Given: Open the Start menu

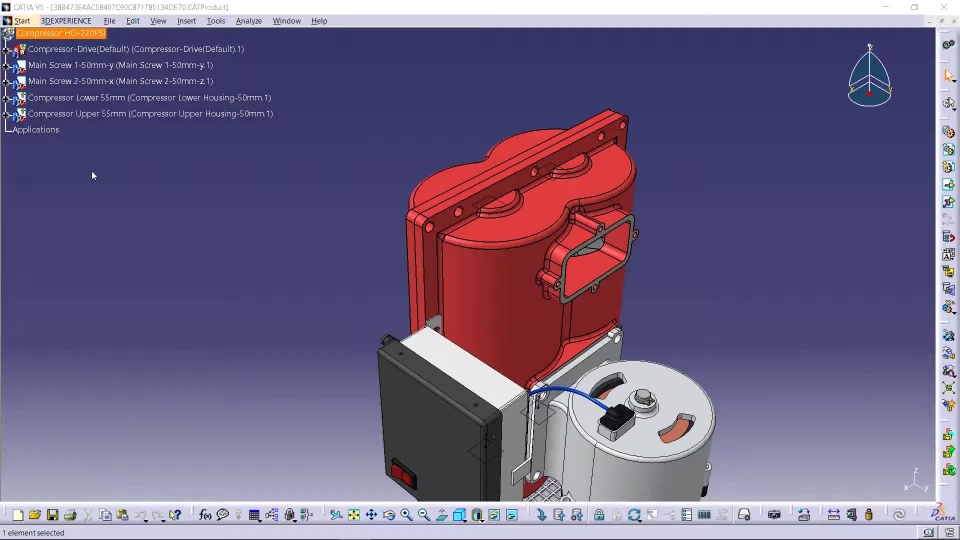Looking at the screenshot, I should [22, 21].
